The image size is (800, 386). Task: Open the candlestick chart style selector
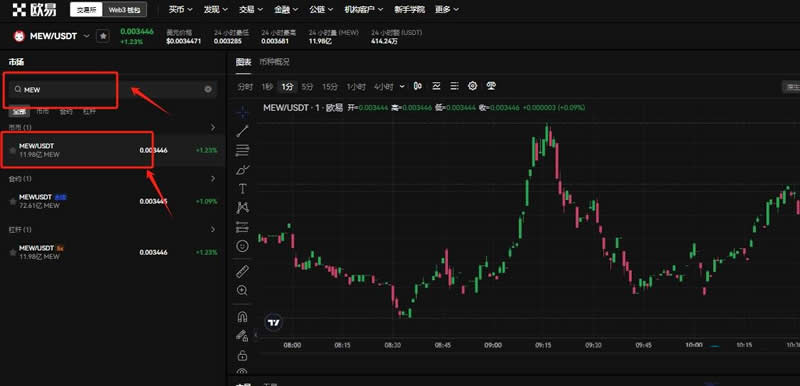click(x=418, y=86)
